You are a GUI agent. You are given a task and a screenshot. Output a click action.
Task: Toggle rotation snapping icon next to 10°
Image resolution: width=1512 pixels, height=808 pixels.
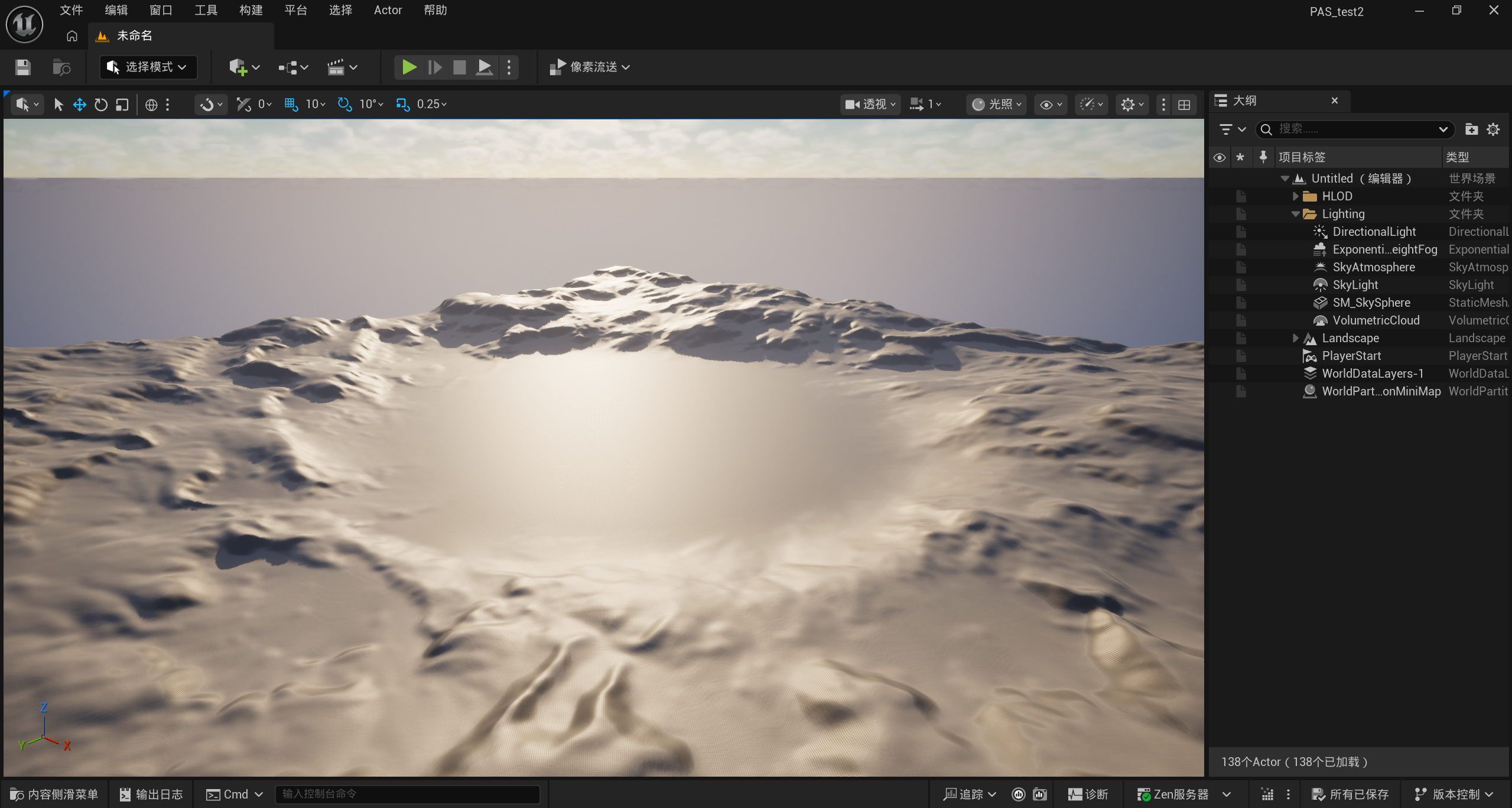(344, 105)
